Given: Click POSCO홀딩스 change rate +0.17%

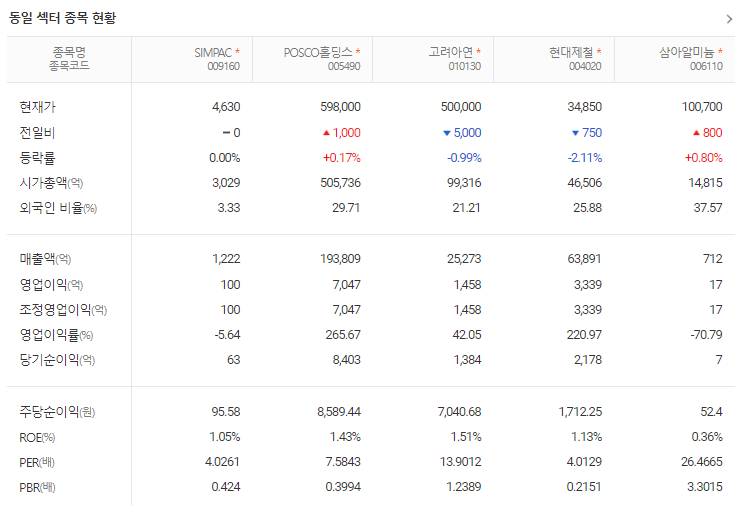Looking at the screenshot, I should [342, 158].
